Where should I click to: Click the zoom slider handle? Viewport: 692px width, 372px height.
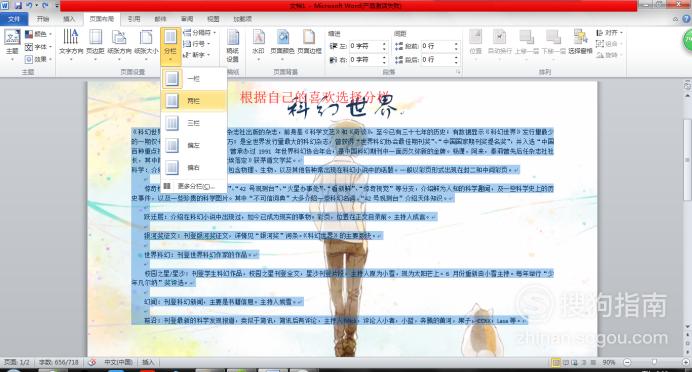pyautogui.click(x=654, y=362)
